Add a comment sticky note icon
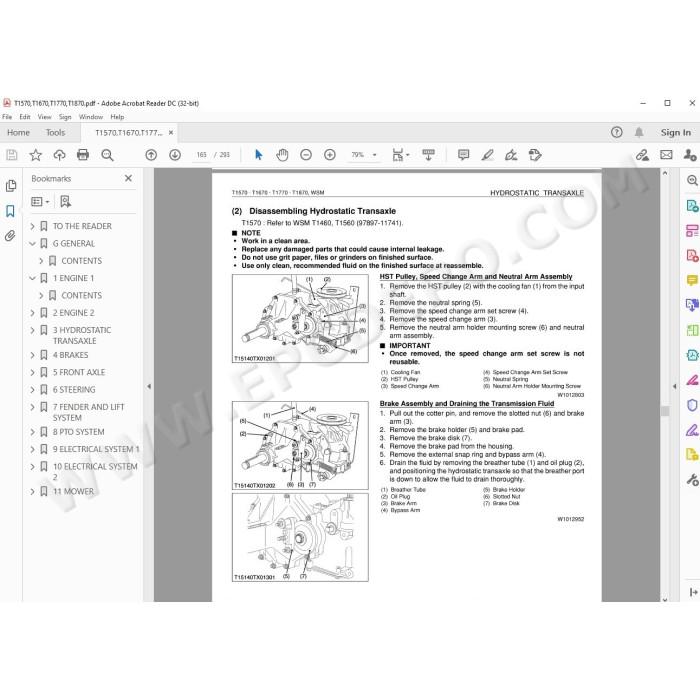Viewport: 700px width, 700px height. [464, 155]
